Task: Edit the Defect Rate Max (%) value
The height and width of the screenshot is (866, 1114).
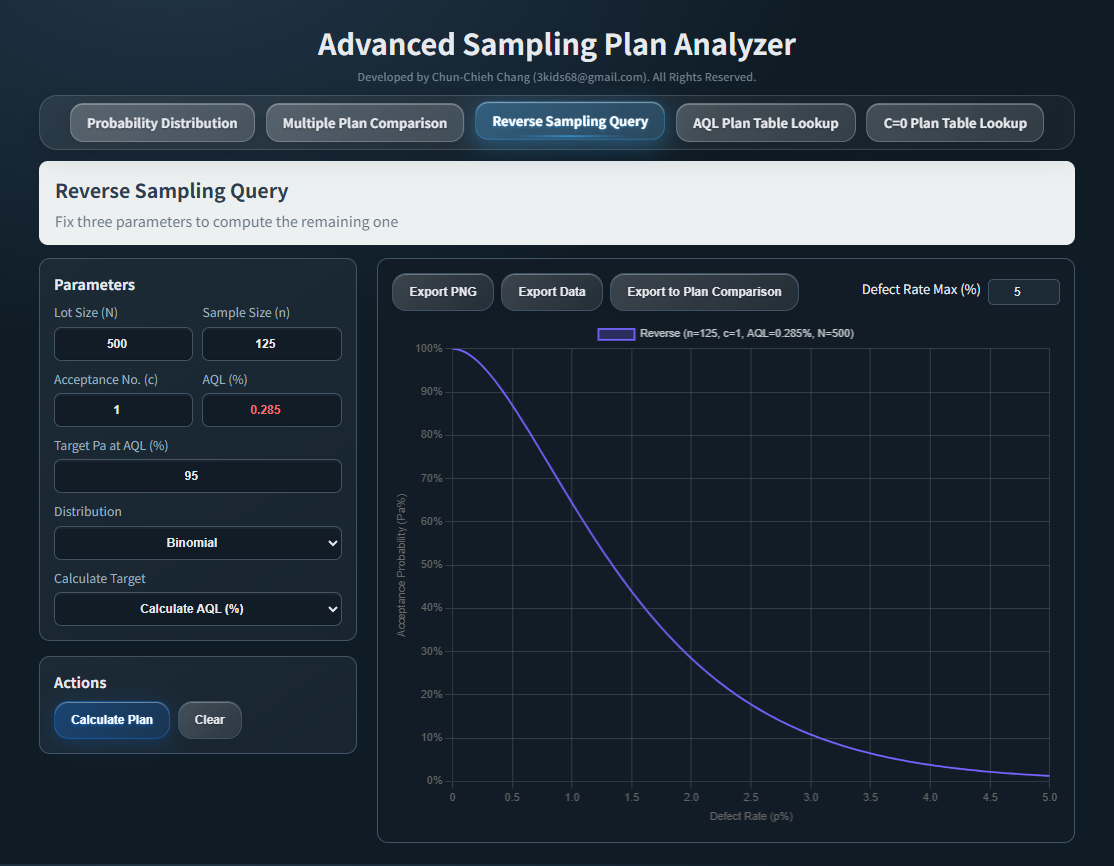Action: (1023, 291)
